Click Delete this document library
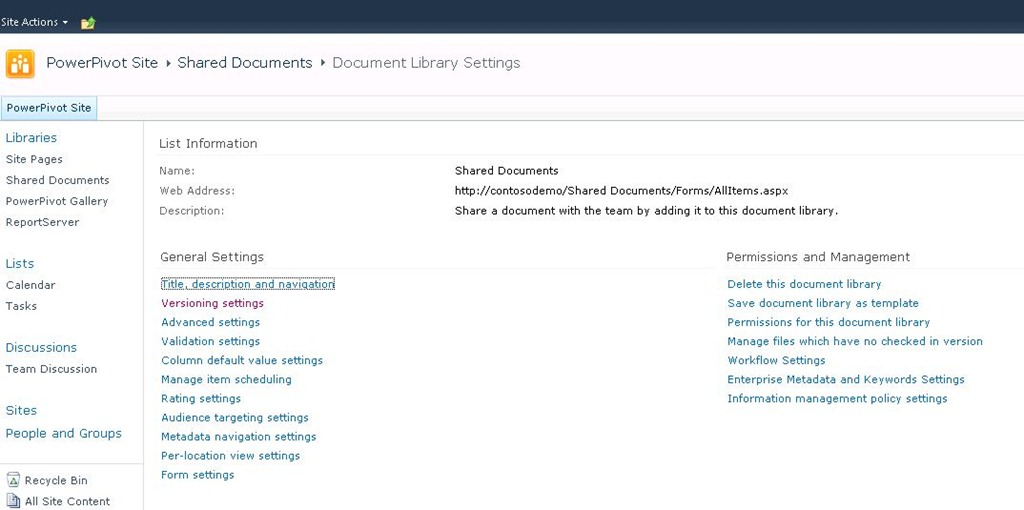The width and height of the screenshot is (1024, 510). pyautogui.click(x=804, y=284)
